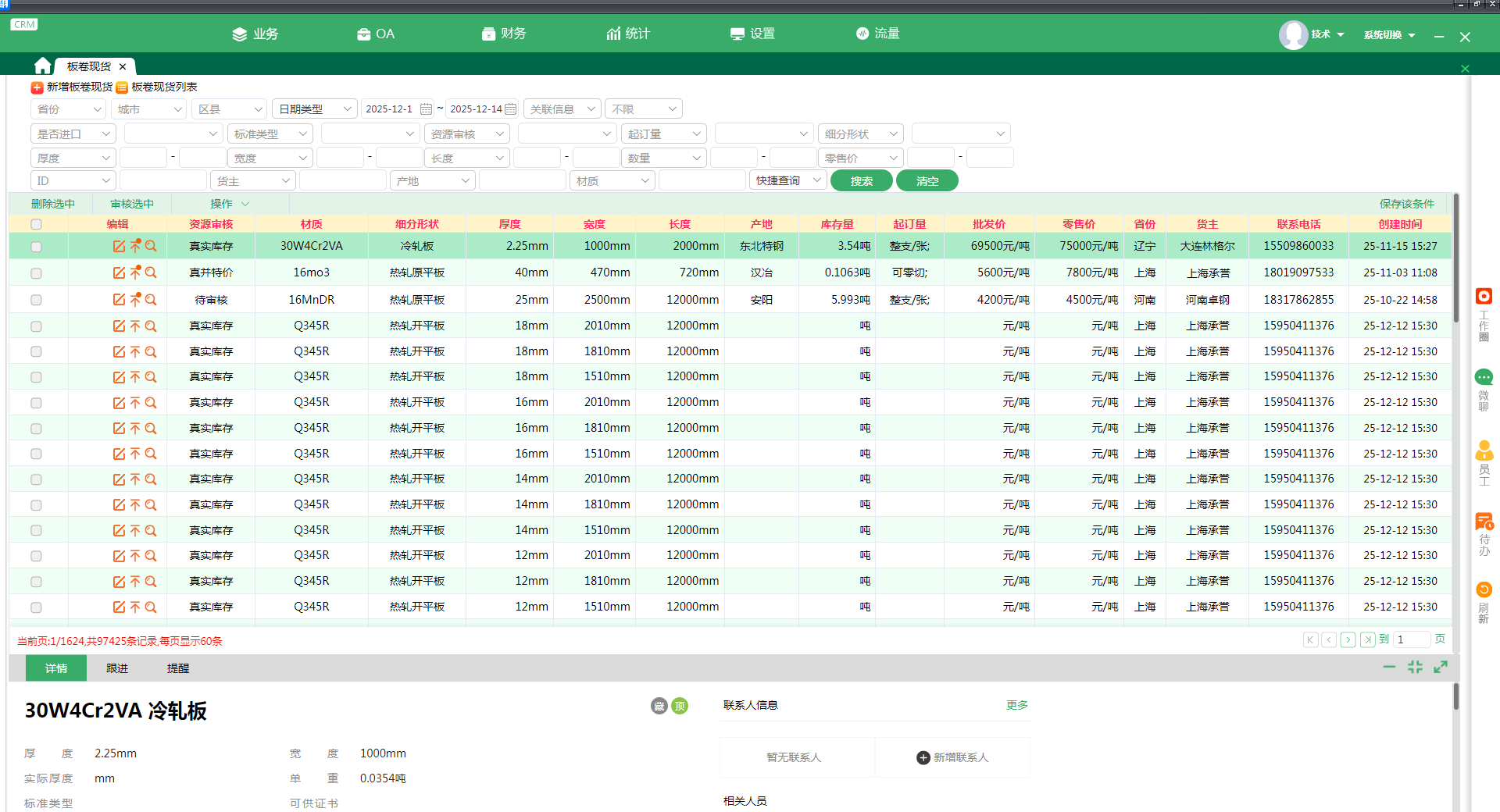This screenshot has height=812, width=1500.
Task: Toggle the select-all checkbox in the table header
Action: (x=36, y=224)
